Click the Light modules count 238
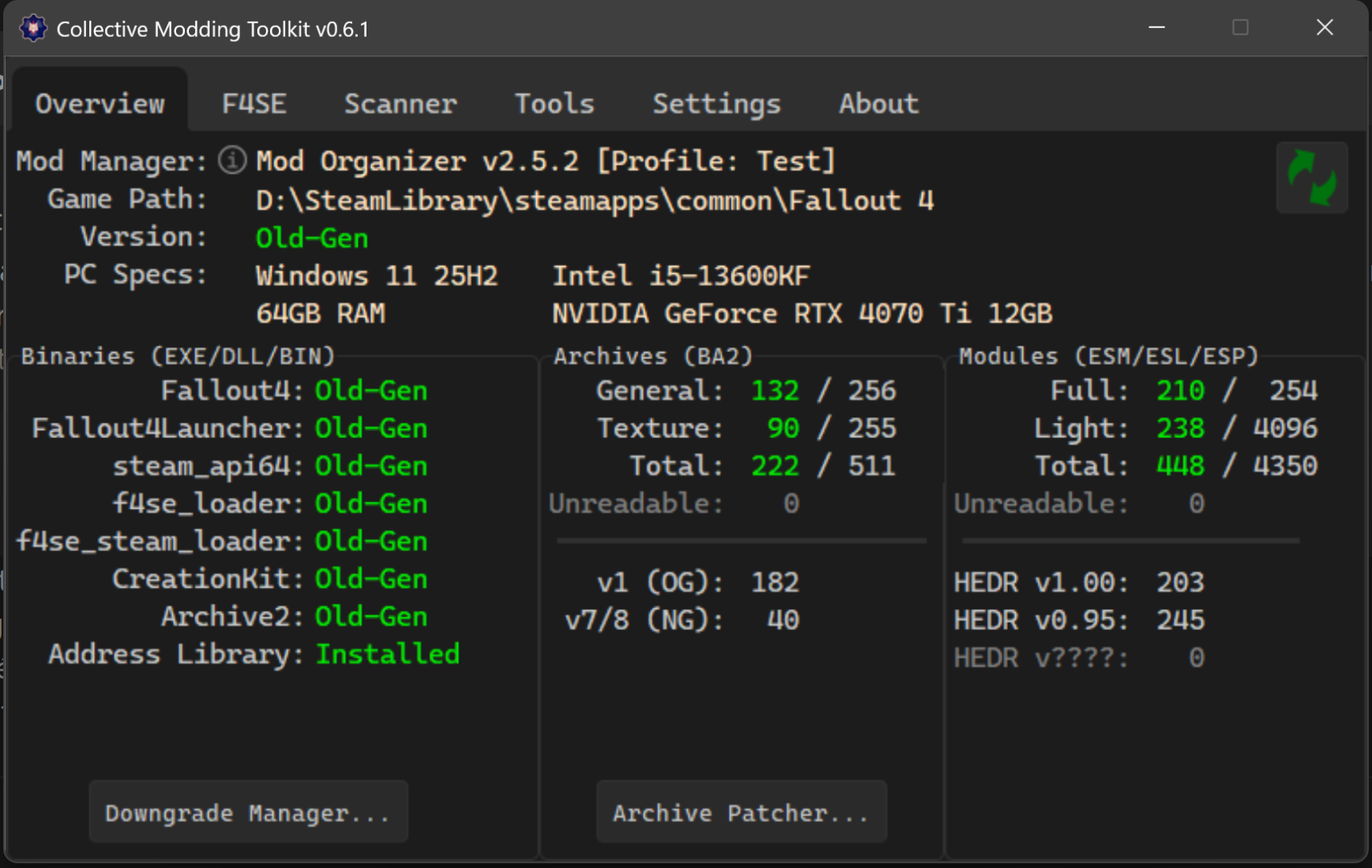This screenshot has height=868, width=1372. pos(1180,428)
